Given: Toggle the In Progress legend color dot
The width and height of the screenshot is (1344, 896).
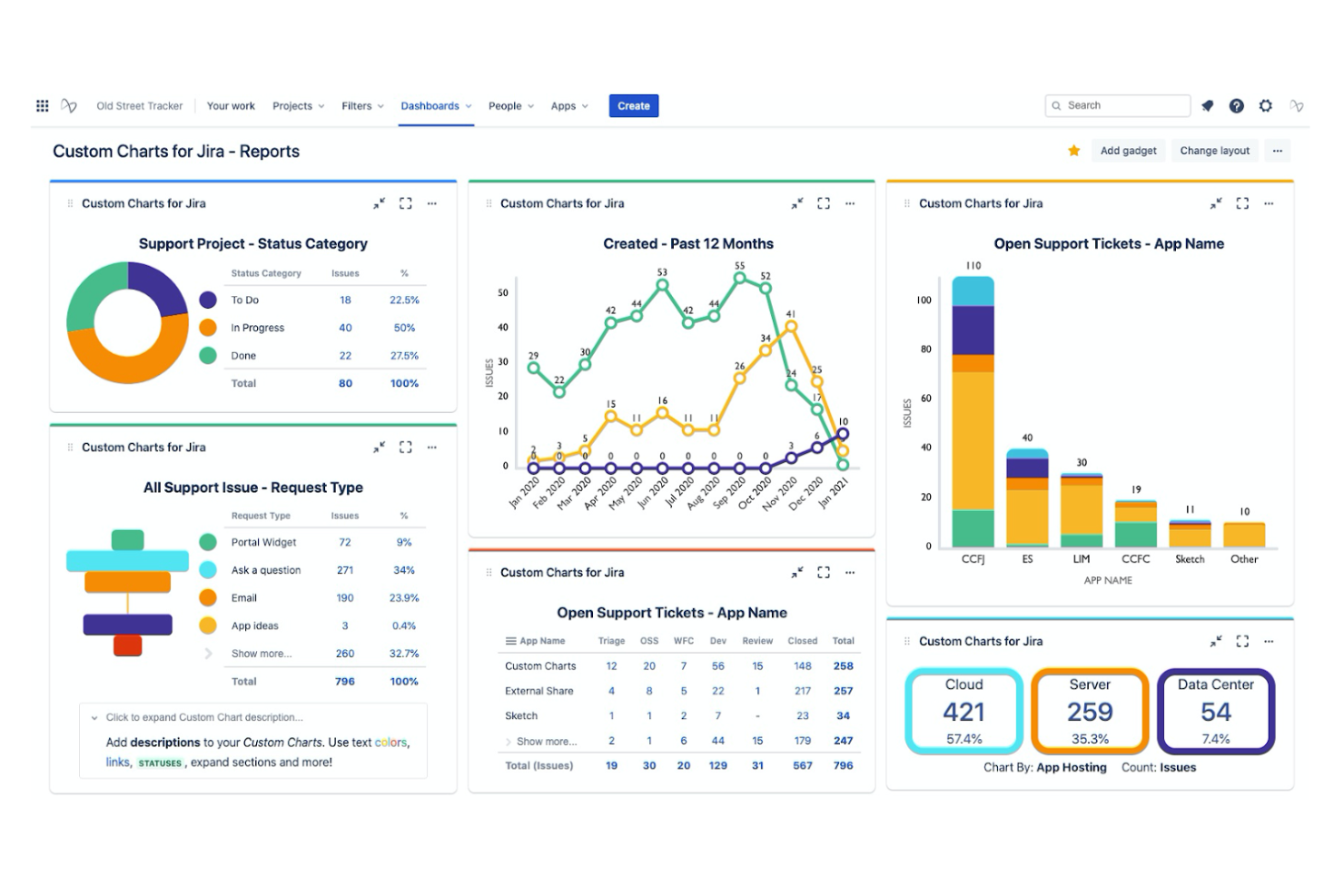Looking at the screenshot, I should tap(208, 328).
